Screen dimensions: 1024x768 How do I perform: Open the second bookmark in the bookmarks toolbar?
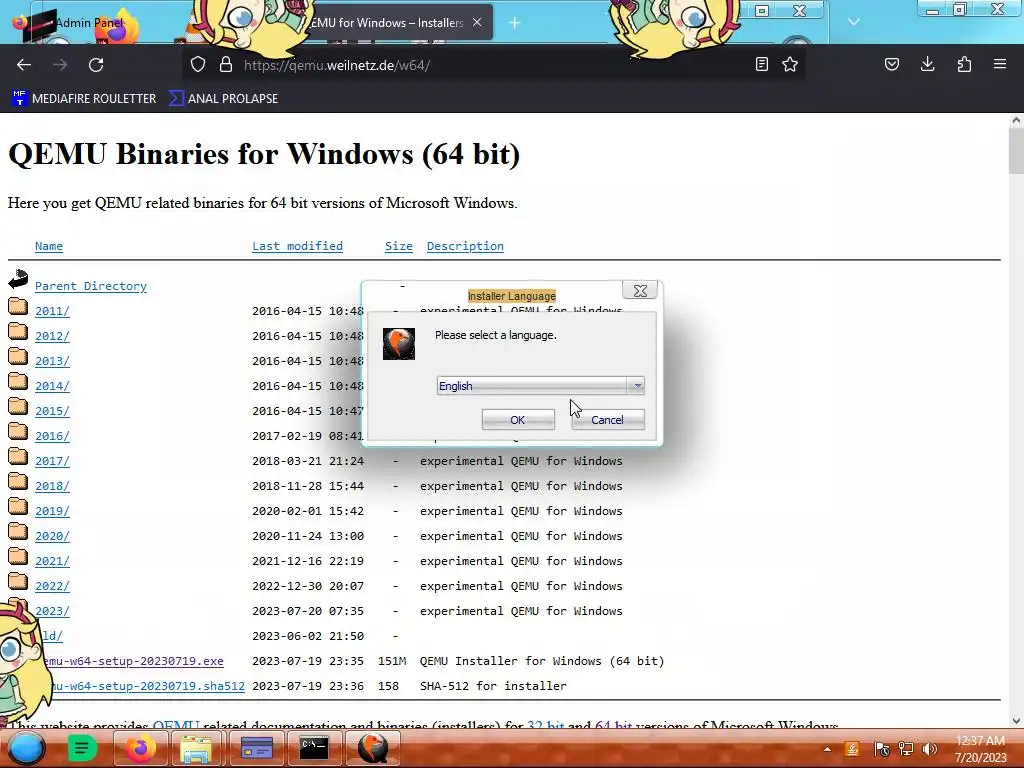point(223,99)
